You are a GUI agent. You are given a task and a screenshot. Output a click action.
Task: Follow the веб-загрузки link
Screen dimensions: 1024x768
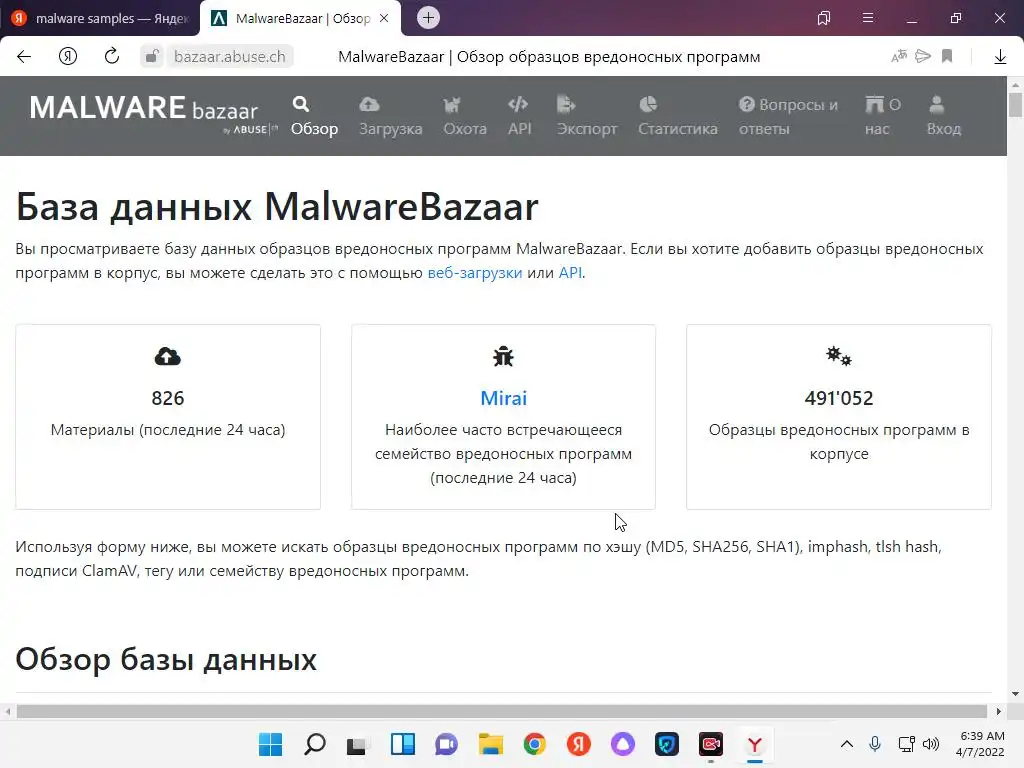[x=475, y=273]
